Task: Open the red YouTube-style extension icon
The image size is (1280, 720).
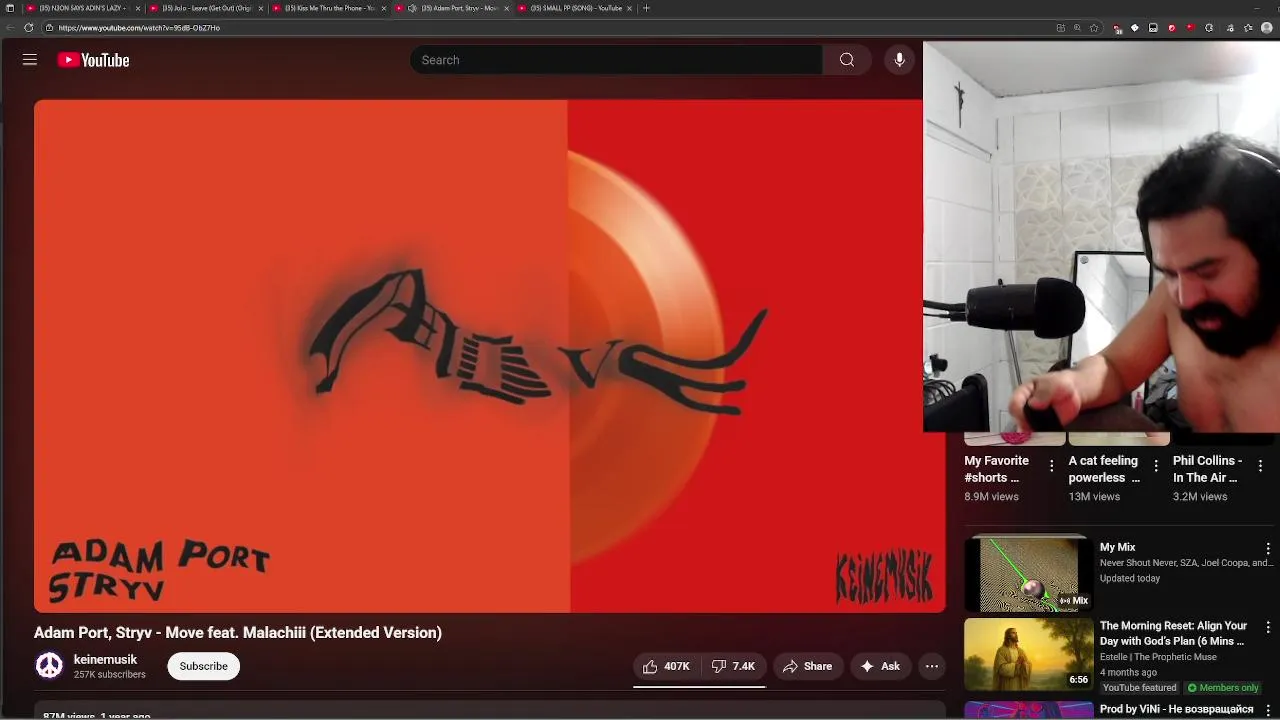Action: tap(1190, 28)
